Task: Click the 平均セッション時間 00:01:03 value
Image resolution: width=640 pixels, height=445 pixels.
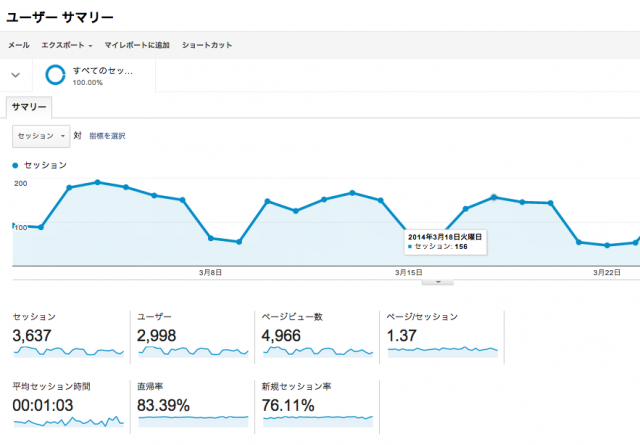Action: pos(43,405)
